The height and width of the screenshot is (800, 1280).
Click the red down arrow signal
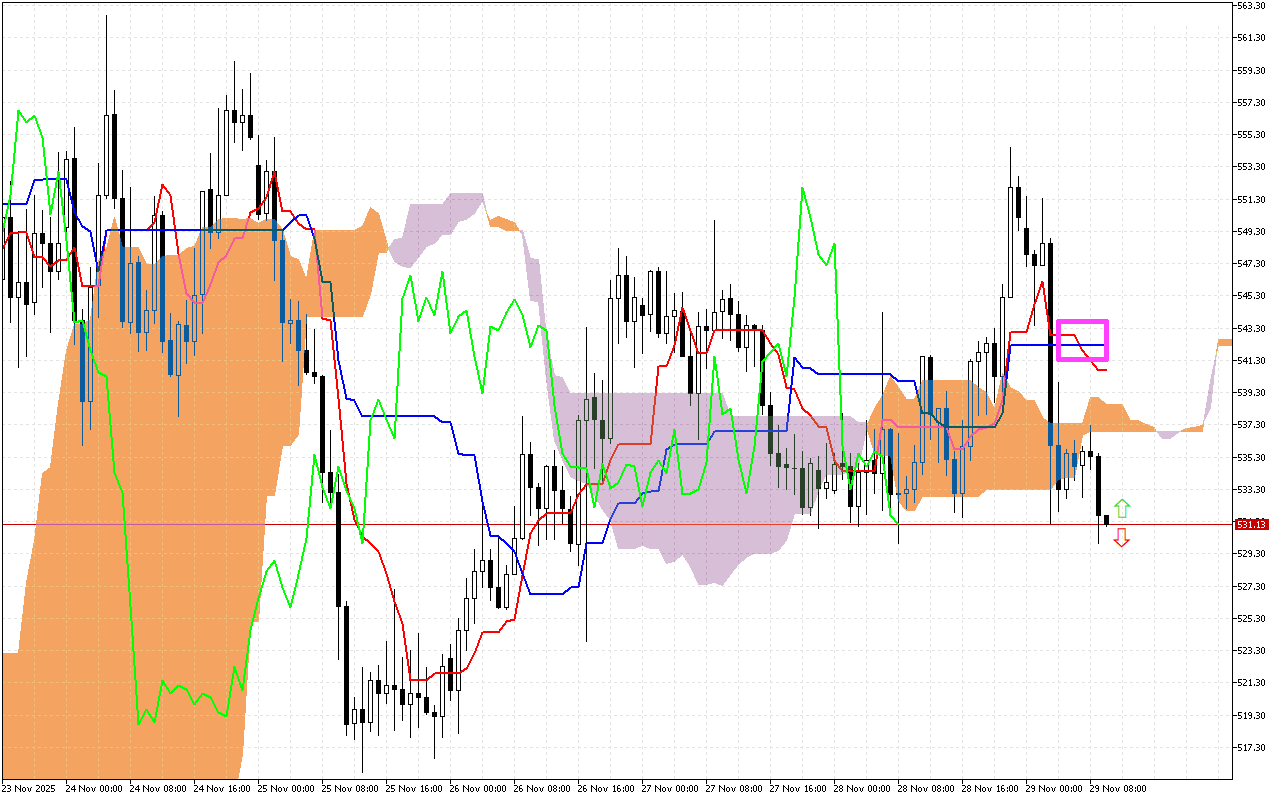(x=1122, y=538)
